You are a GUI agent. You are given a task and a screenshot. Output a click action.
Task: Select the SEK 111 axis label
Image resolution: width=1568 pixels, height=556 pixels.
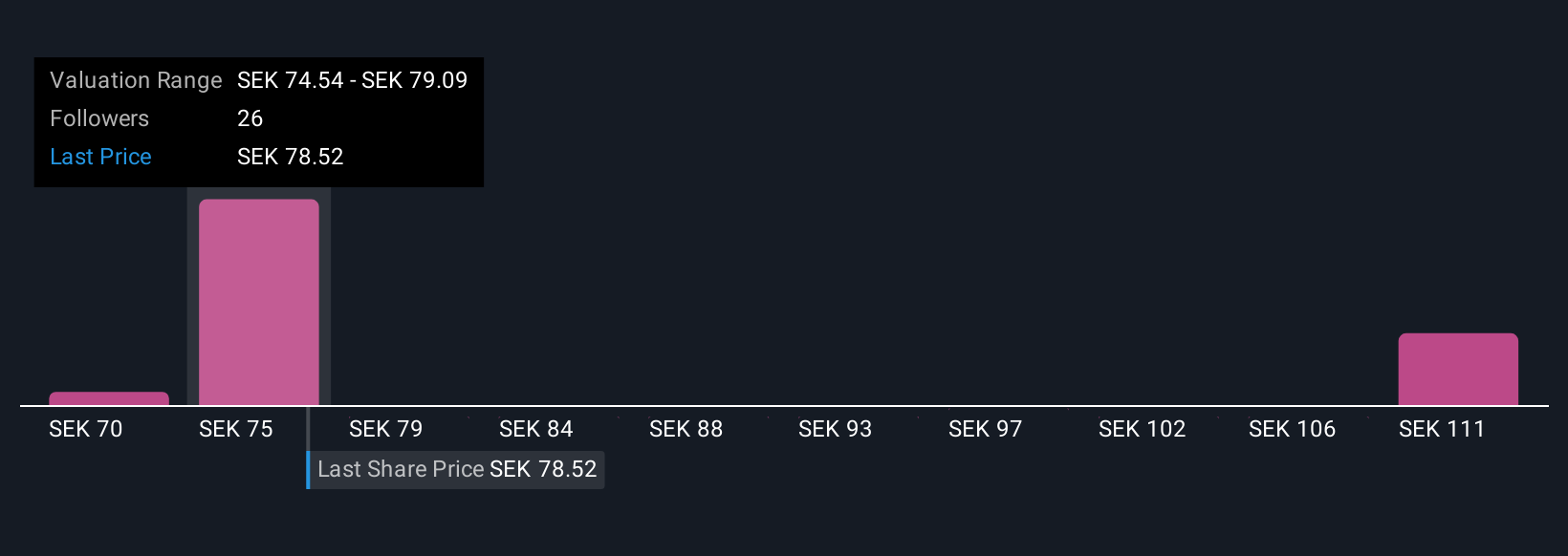(1441, 429)
